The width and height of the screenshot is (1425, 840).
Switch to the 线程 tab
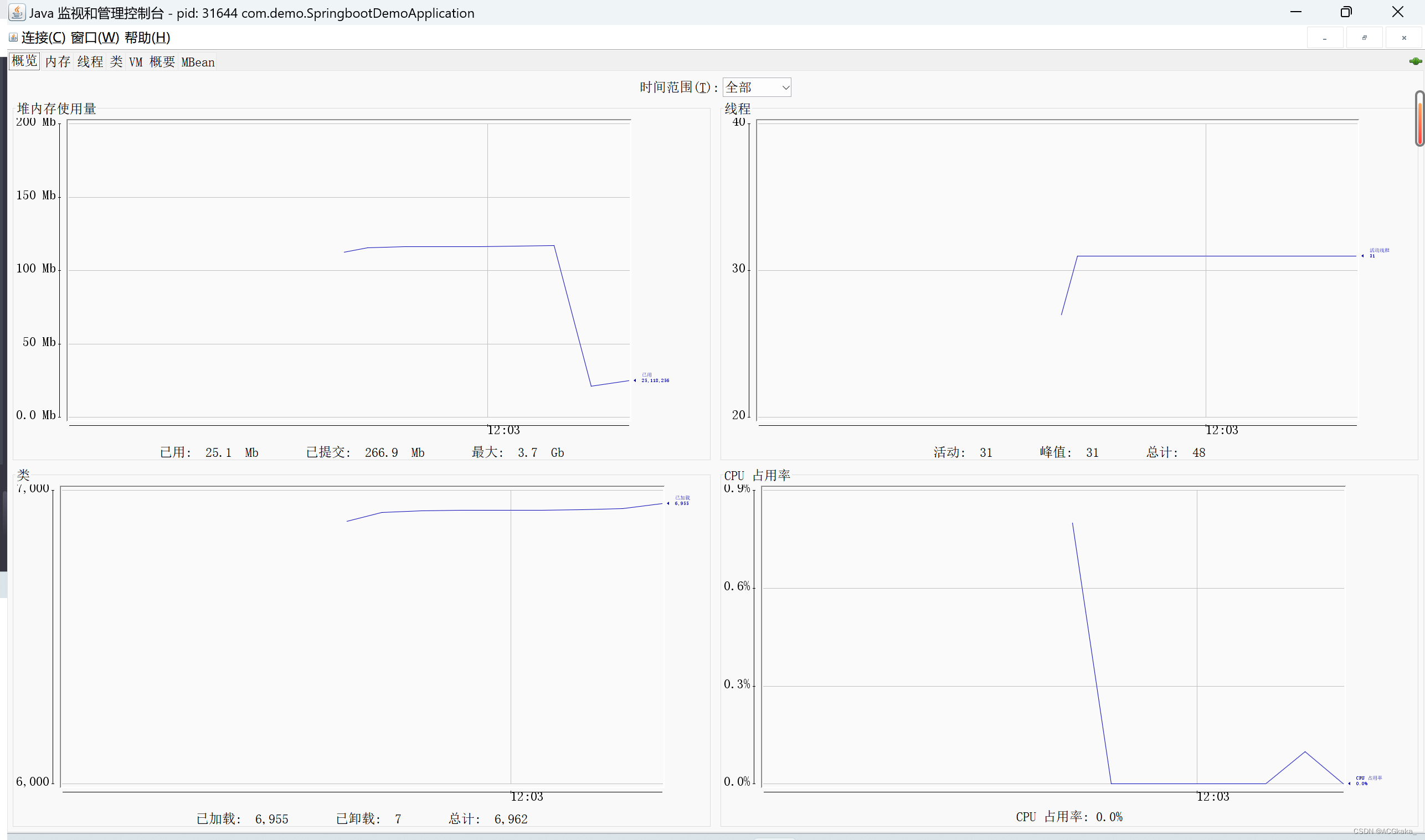pos(90,61)
